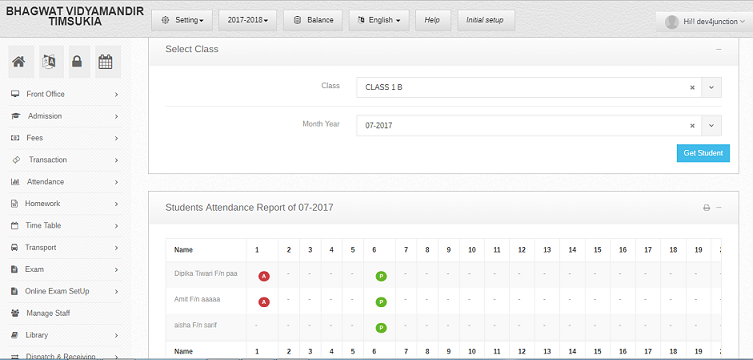Viewport: 753px width, 360px height.
Task: Expand Attendance menu
Action: coord(64,182)
